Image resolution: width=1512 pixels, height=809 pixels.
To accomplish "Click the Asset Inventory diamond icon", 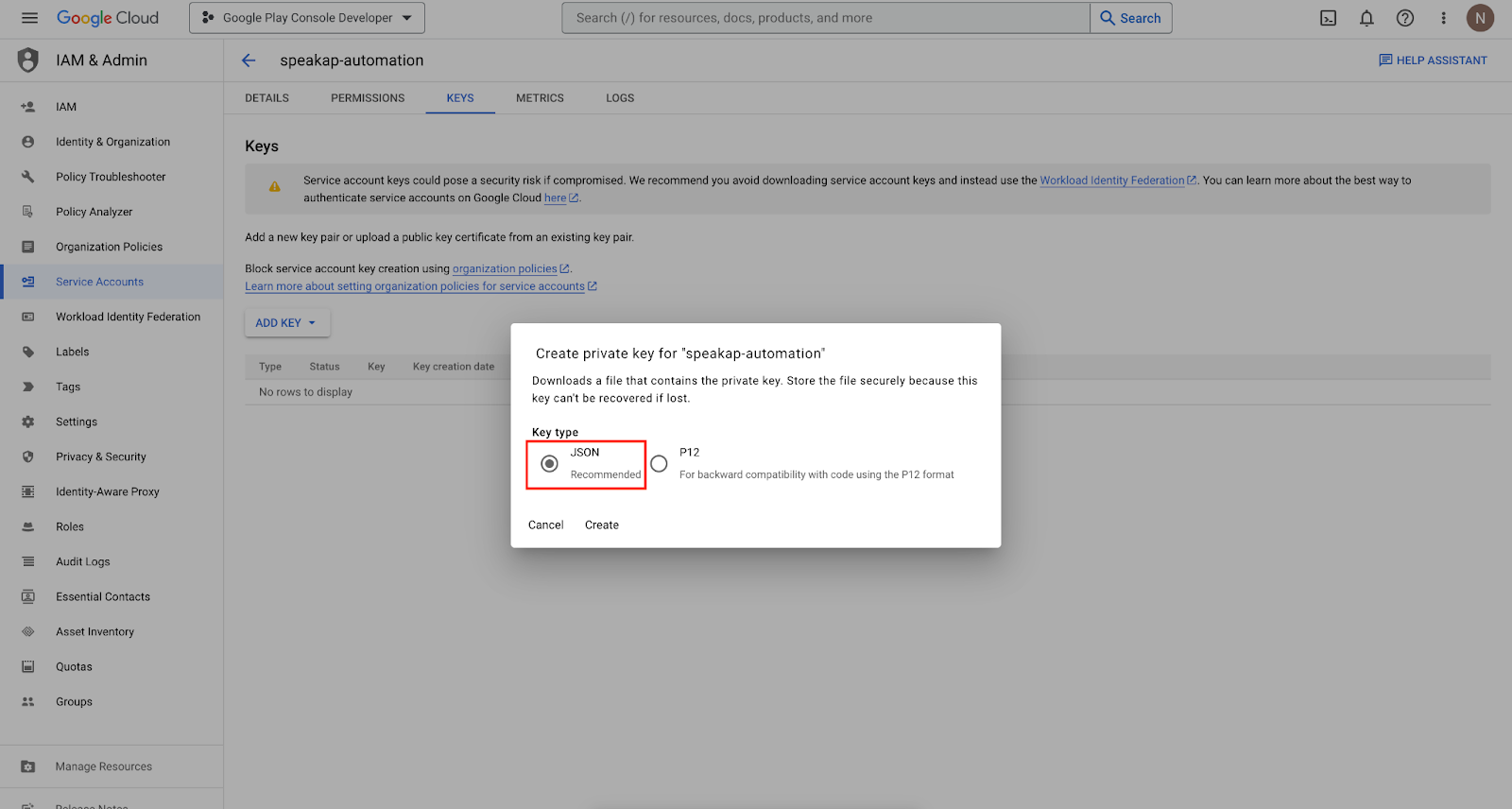I will [x=28, y=631].
